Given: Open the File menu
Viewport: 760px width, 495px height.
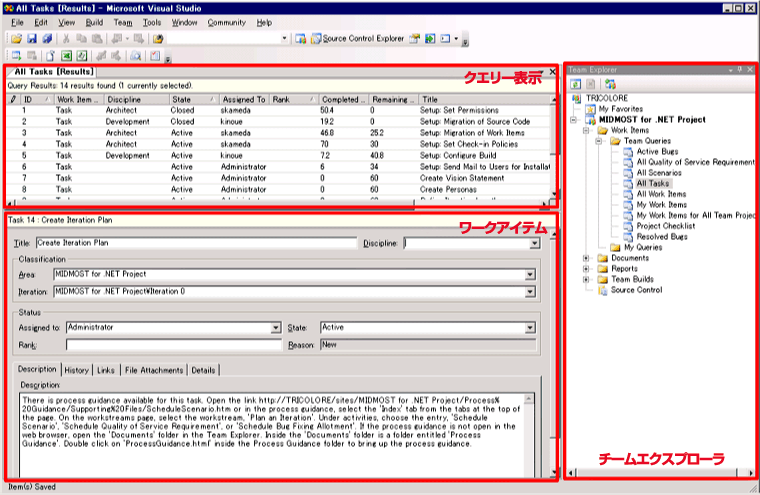Looking at the screenshot, I should (17, 22).
